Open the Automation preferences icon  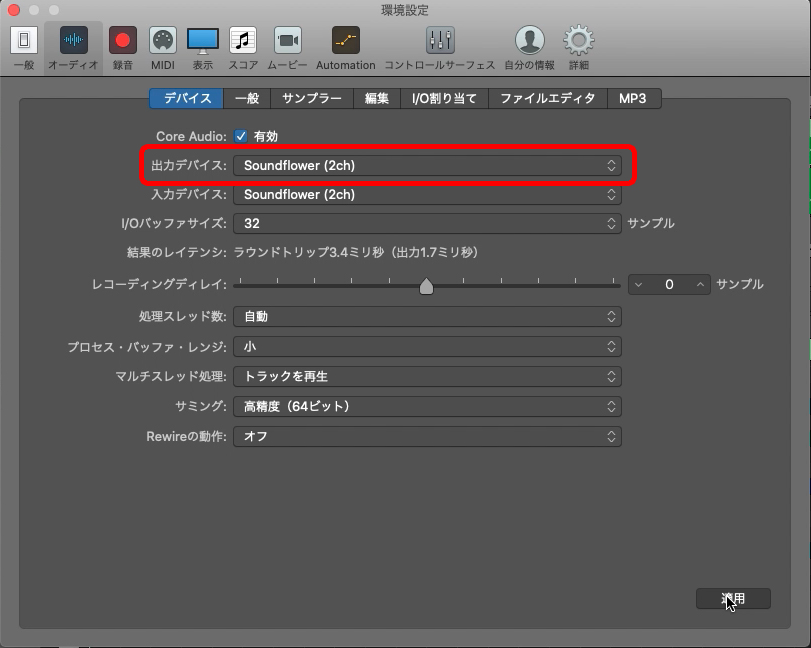[346, 40]
